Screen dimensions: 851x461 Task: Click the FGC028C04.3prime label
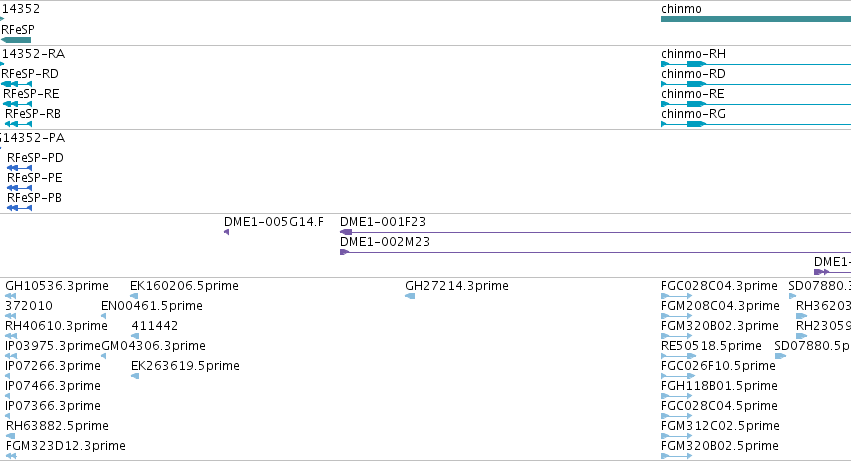tap(719, 285)
